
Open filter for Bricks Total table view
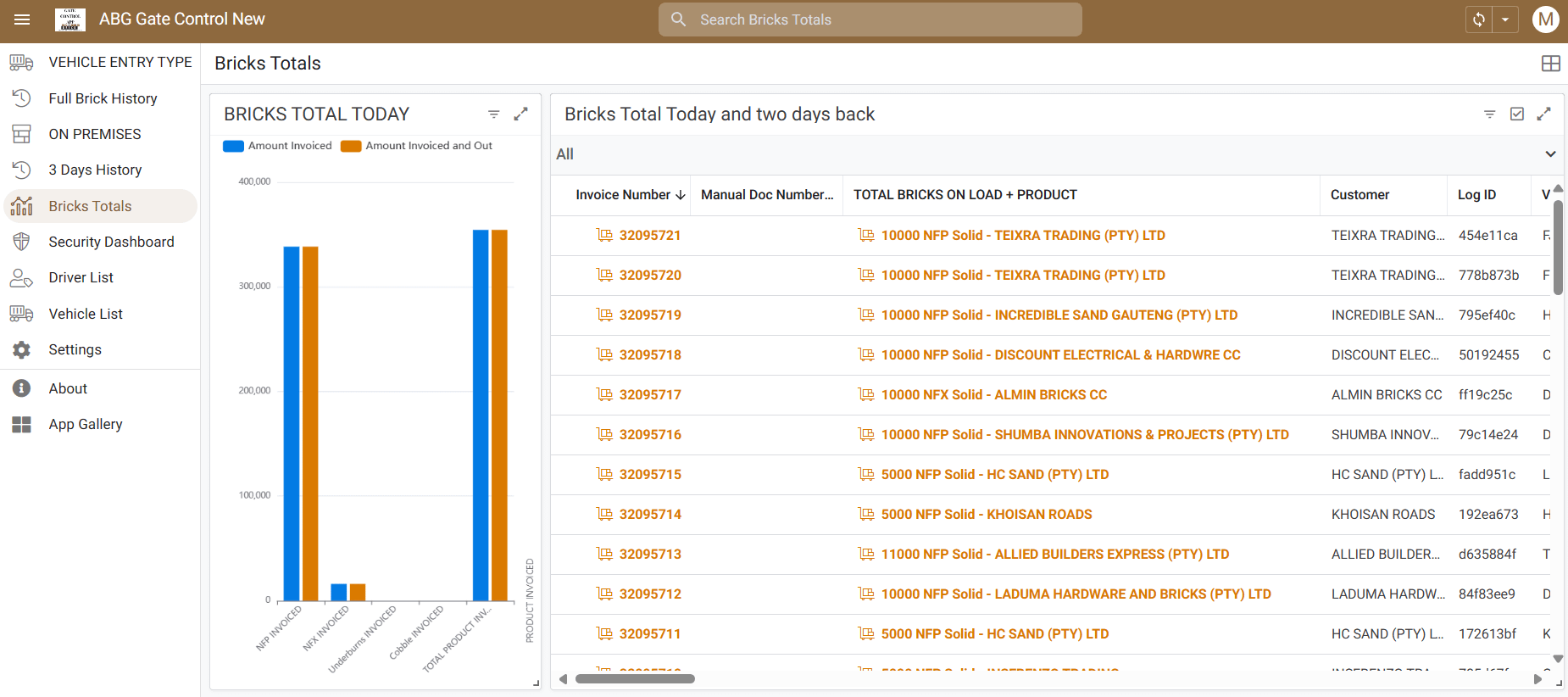click(x=1489, y=114)
